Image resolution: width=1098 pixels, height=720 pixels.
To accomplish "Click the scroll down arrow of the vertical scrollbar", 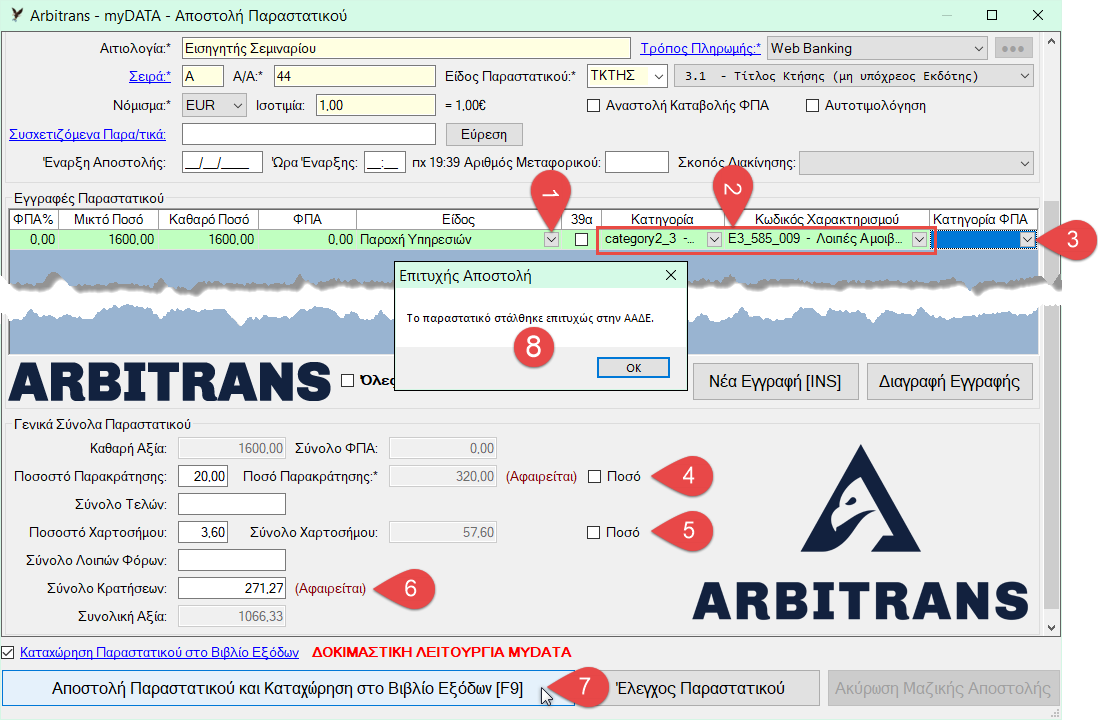I will (x=1051, y=628).
